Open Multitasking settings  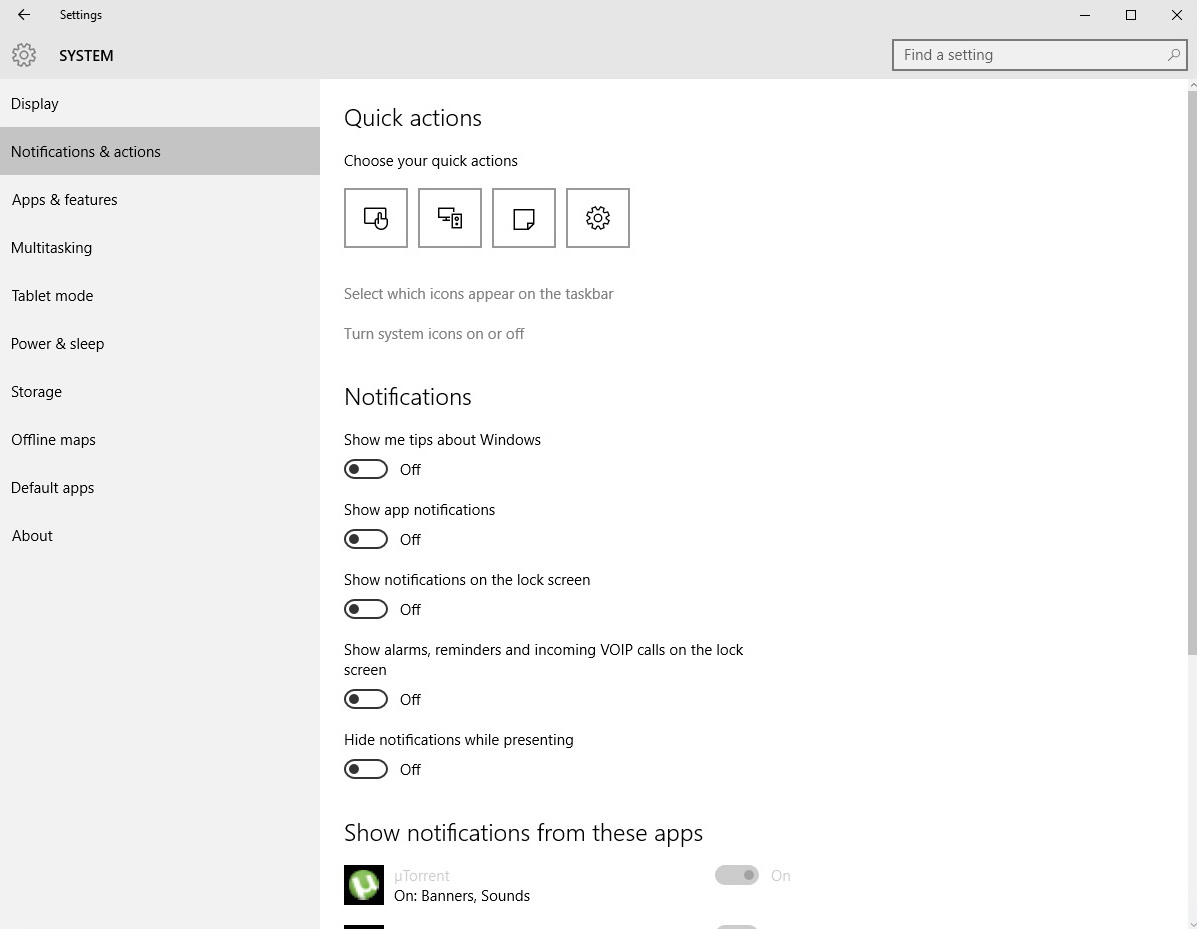[160, 247]
